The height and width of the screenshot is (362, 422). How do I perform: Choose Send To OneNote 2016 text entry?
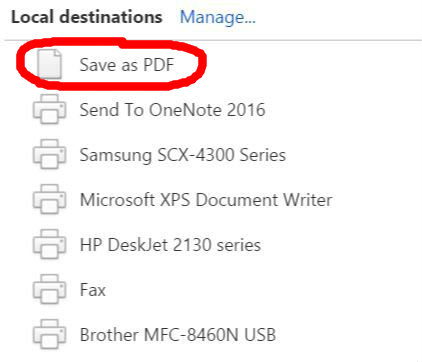(172, 110)
